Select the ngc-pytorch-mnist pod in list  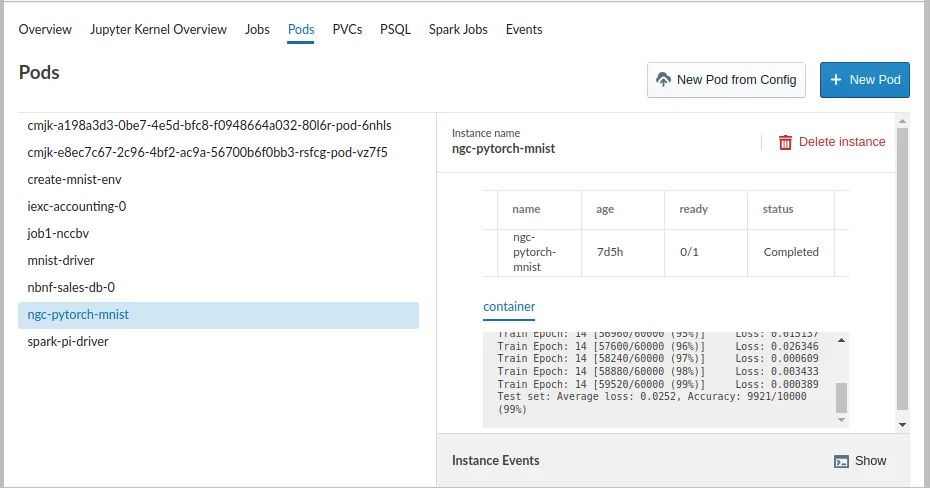218,315
